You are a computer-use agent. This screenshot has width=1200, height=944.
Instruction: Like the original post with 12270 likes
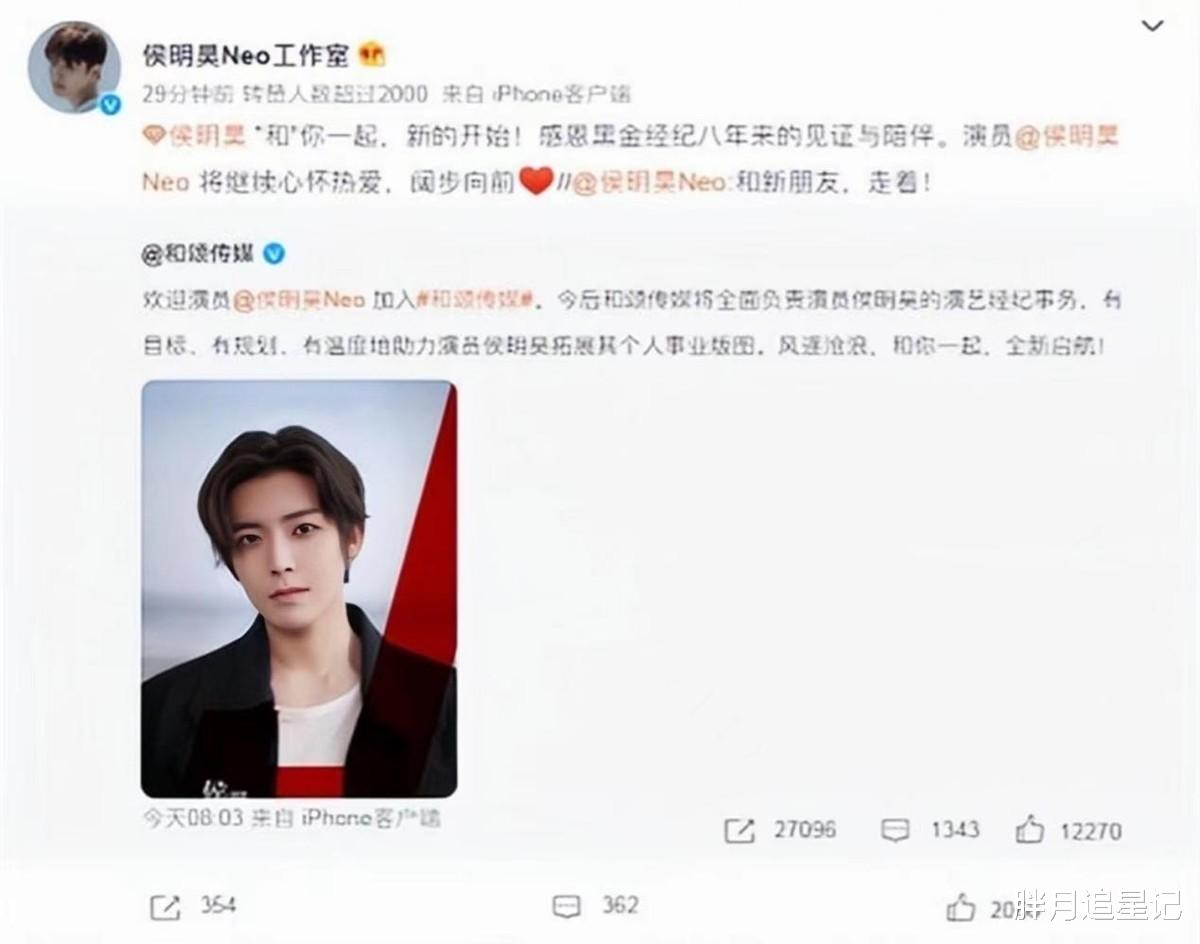[1068, 830]
